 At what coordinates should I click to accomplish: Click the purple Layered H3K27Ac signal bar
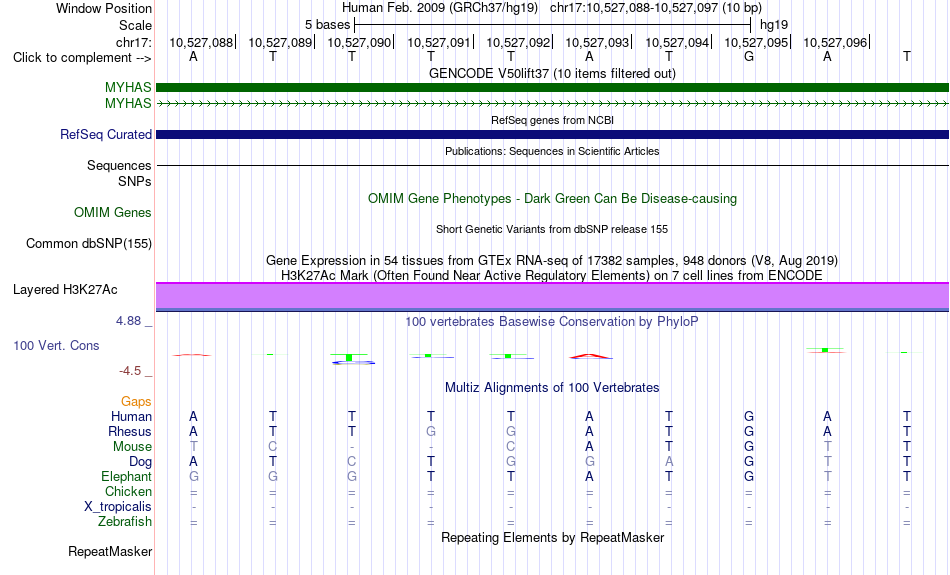553,296
